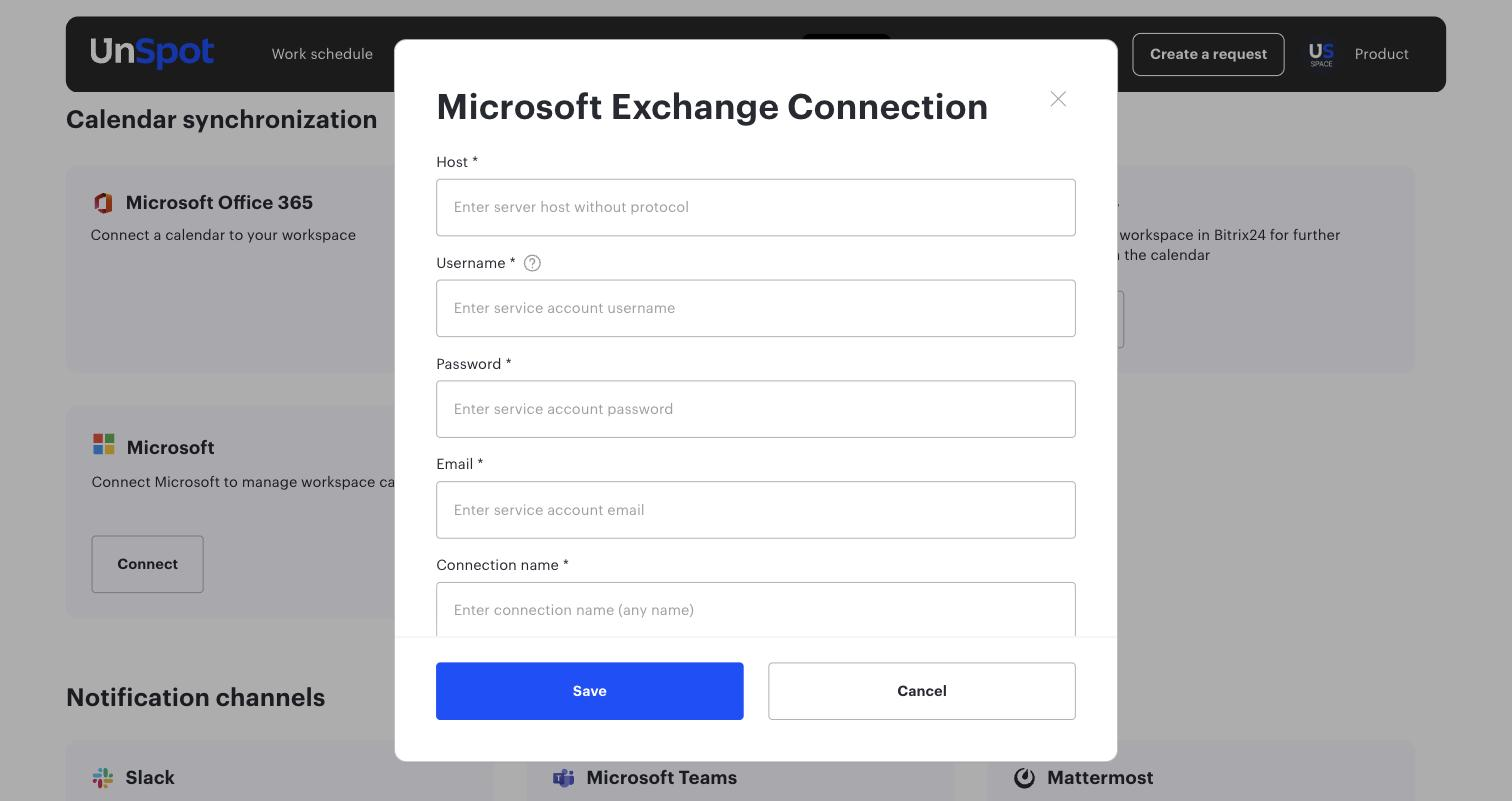This screenshot has width=1512, height=801.
Task: Click the Microsoft Teams channel title
Action: click(x=661, y=777)
